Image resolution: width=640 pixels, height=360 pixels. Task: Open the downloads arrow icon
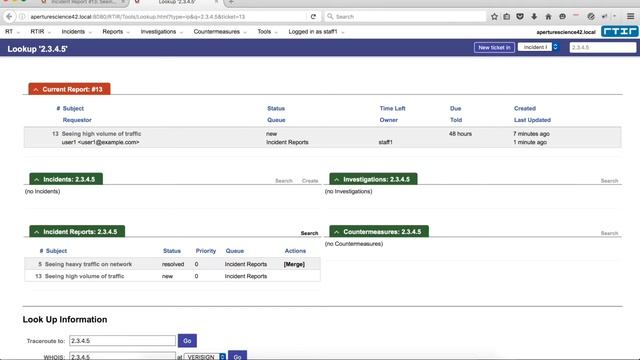pyautogui.click(x=534, y=17)
